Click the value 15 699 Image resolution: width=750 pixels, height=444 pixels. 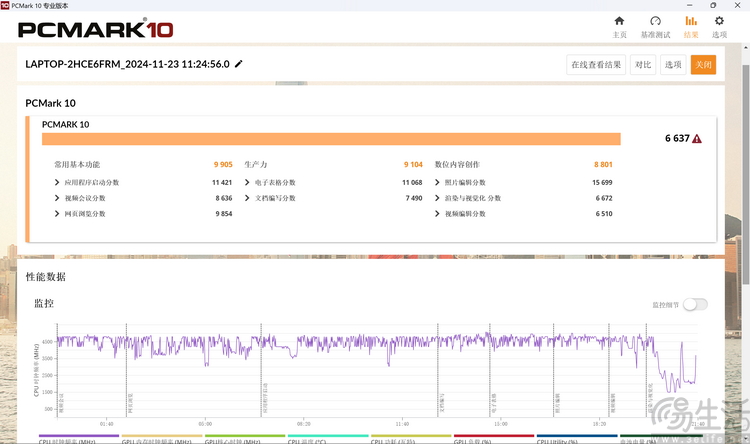coord(602,182)
